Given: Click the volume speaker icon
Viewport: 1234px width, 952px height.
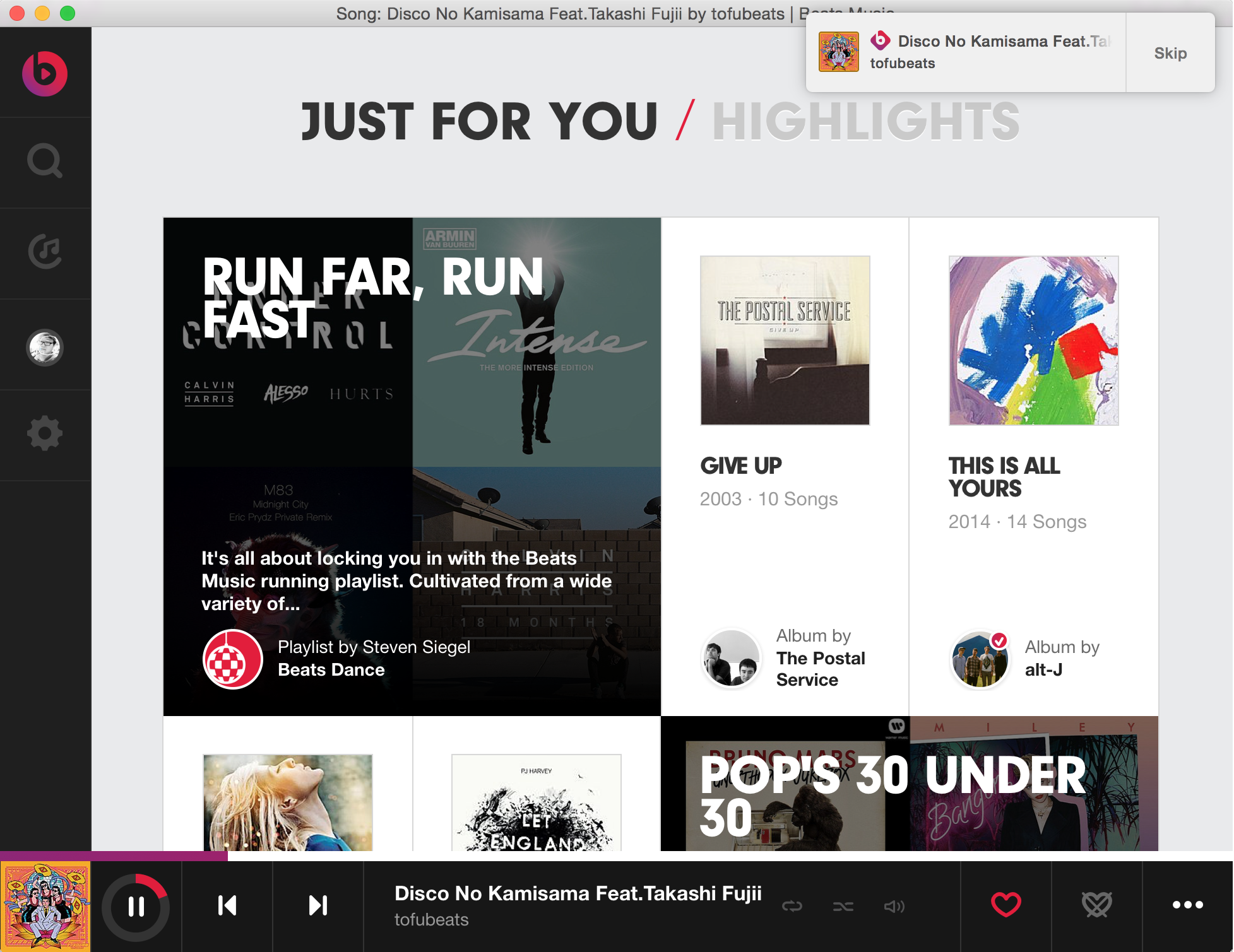Looking at the screenshot, I should (894, 907).
